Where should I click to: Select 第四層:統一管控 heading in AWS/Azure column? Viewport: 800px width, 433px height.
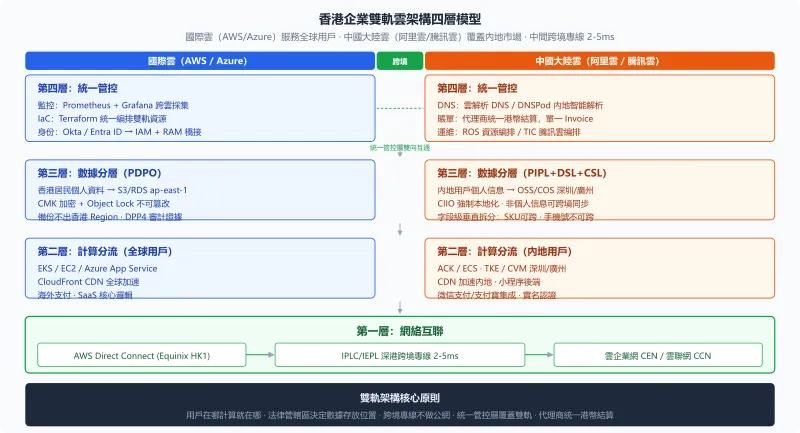[x=78, y=88]
